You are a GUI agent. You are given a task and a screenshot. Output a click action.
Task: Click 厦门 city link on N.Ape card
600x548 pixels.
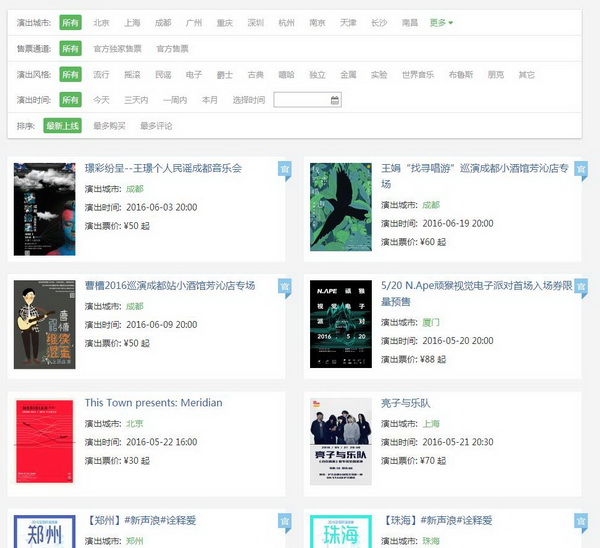[430, 322]
